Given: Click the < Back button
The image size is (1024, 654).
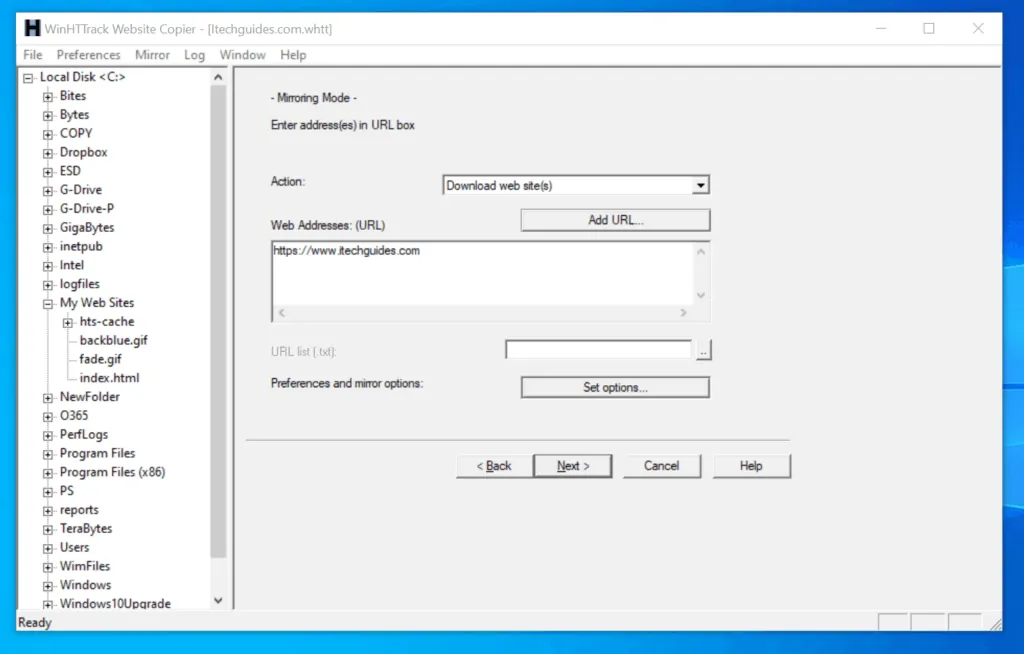Looking at the screenshot, I should 494,466.
